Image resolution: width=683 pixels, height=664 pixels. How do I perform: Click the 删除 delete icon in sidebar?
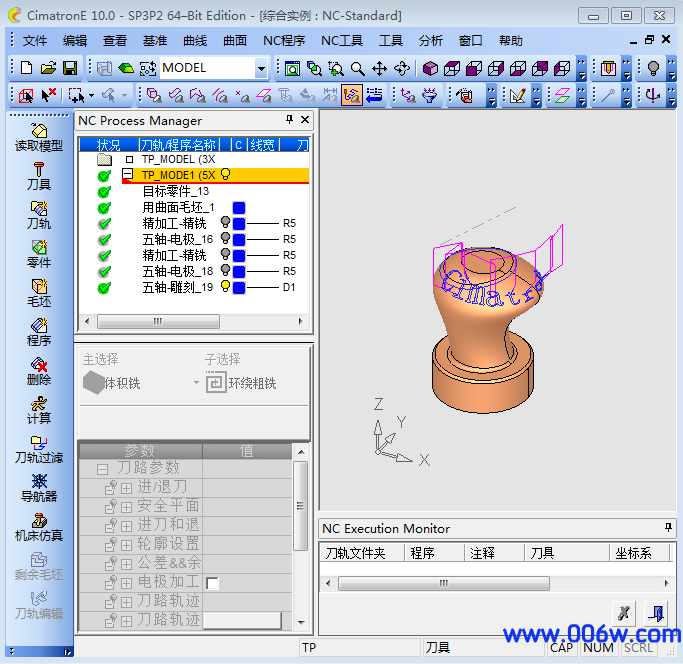click(x=38, y=371)
